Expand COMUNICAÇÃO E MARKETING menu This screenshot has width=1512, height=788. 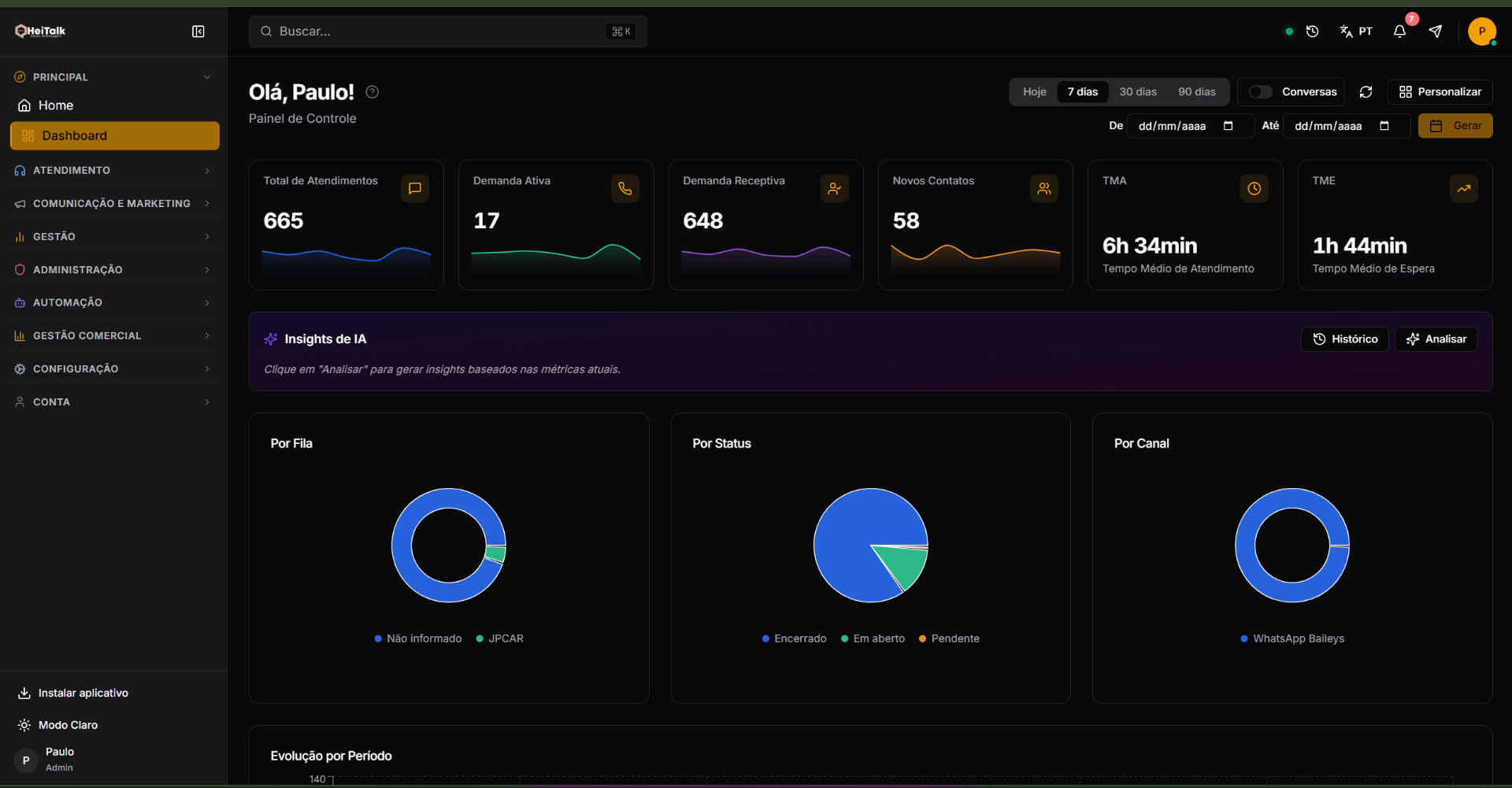[x=114, y=203]
